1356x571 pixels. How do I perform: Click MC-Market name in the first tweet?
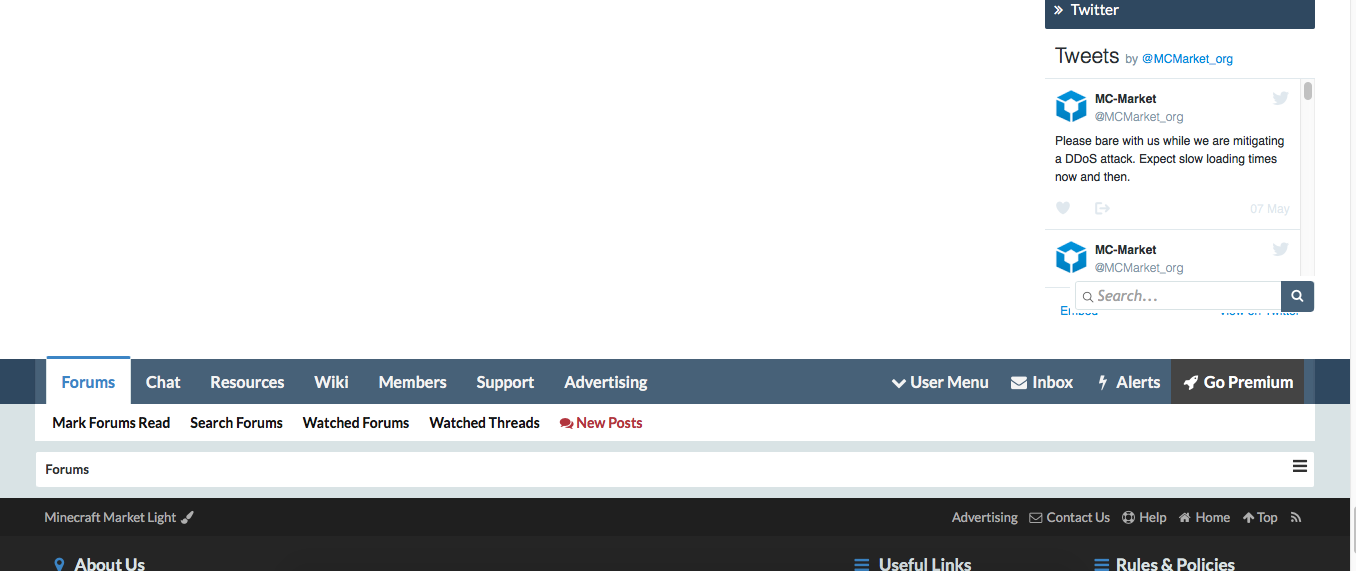(1125, 99)
